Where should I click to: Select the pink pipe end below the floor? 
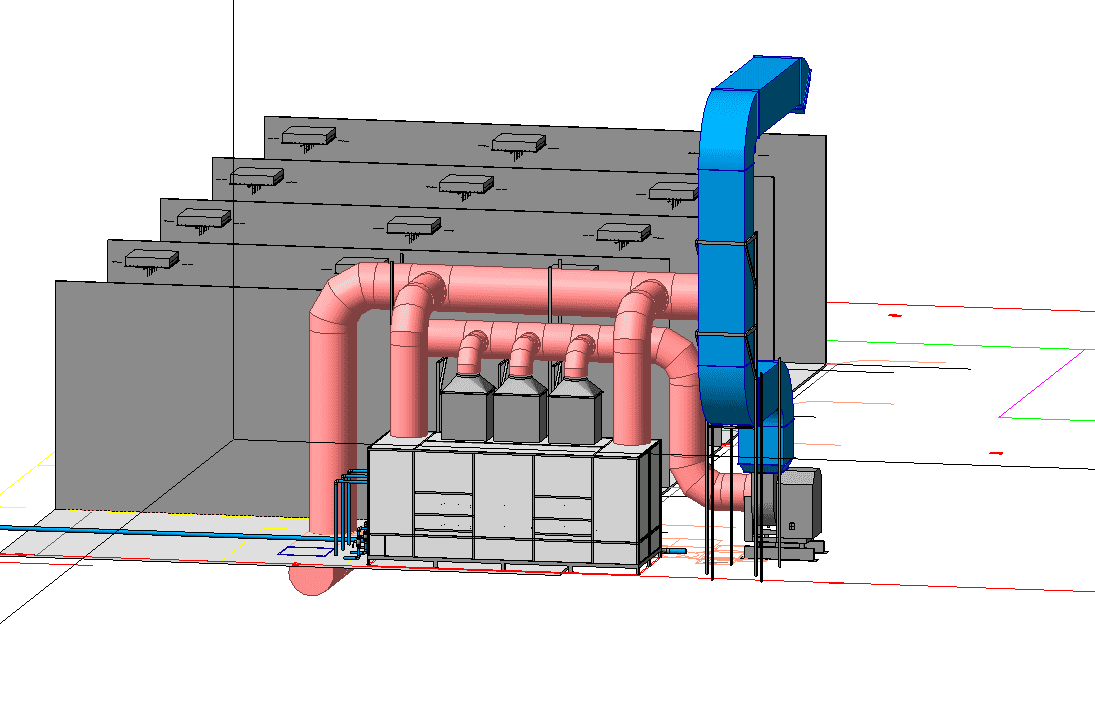click(318, 579)
